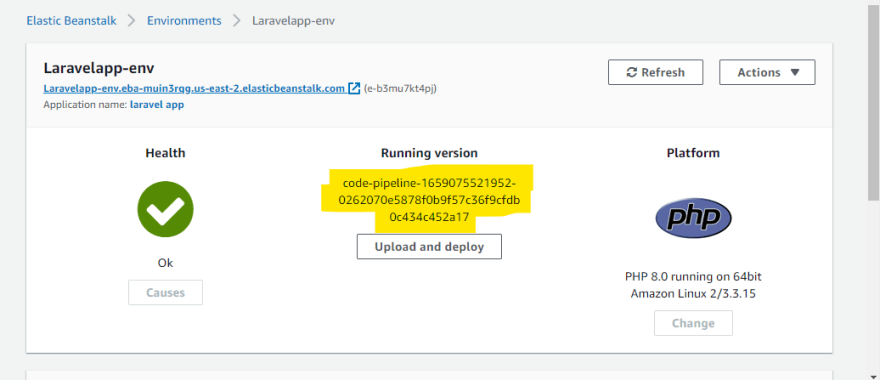This screenshot has width=880, height=380.
Task: Click the Change platform button
Action: click(x=693, y=323)
